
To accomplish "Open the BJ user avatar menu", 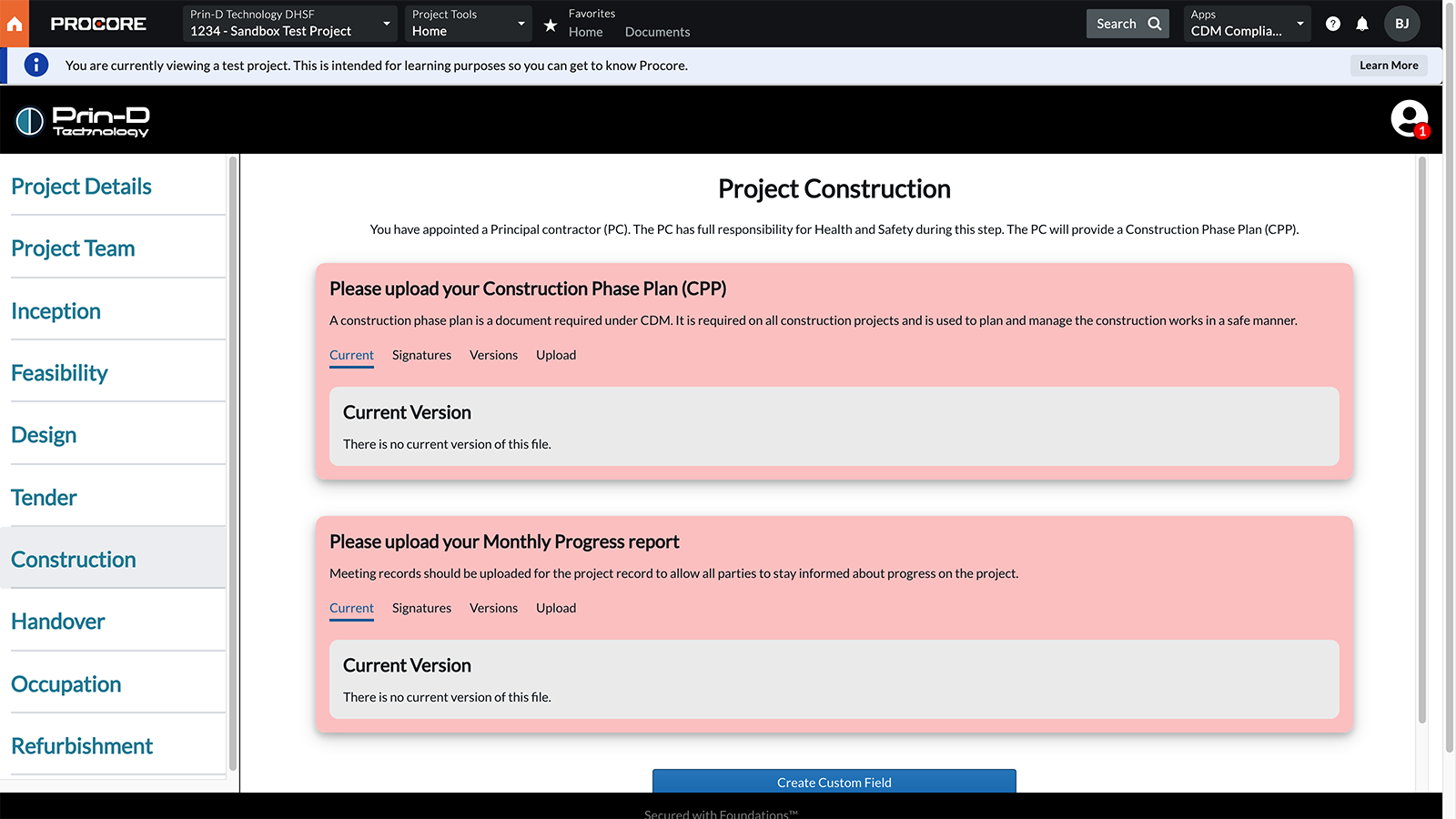I will pos(1401,24).
